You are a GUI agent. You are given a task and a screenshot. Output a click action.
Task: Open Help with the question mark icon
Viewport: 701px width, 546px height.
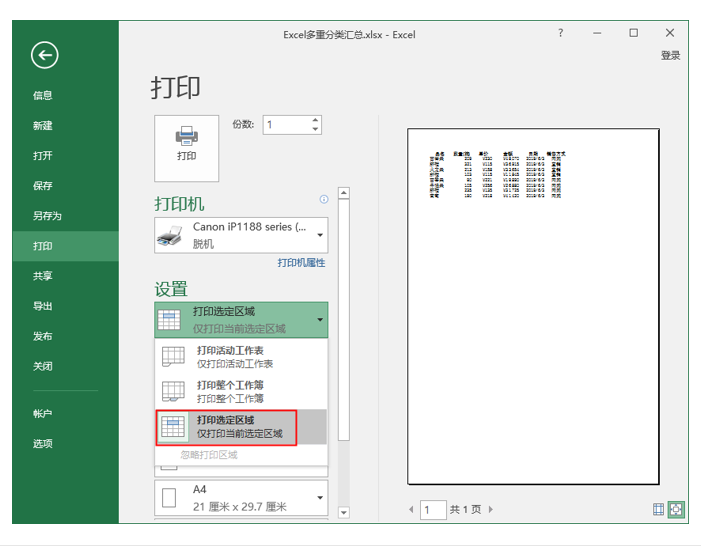point(561,33)
